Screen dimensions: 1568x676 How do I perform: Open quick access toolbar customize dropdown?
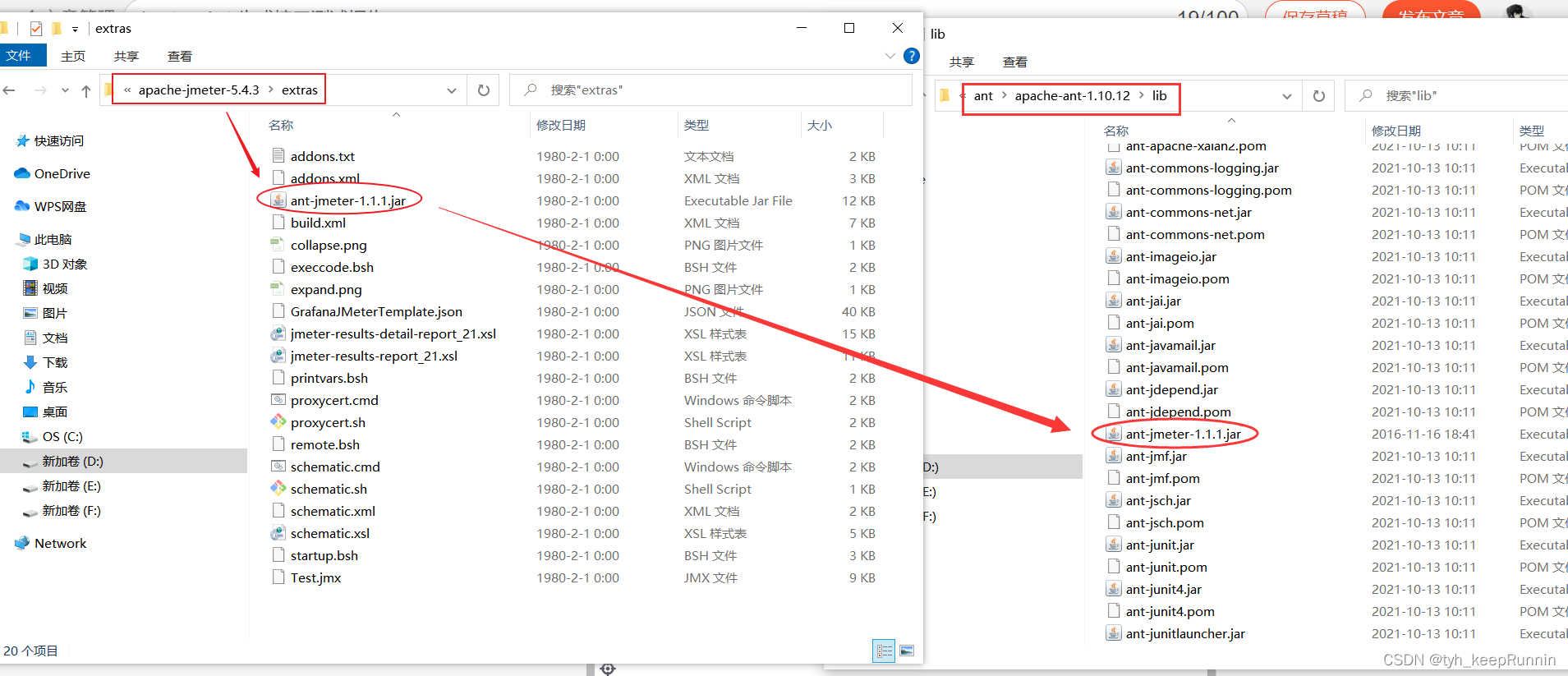tap(75, 29)
